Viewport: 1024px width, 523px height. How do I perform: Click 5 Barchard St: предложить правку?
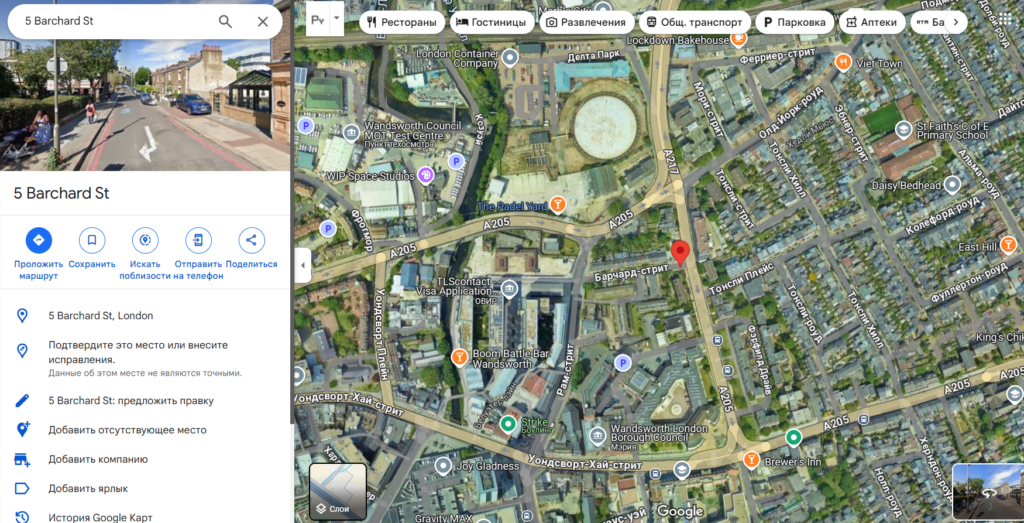pyautogui.click(x=131, y=400)
